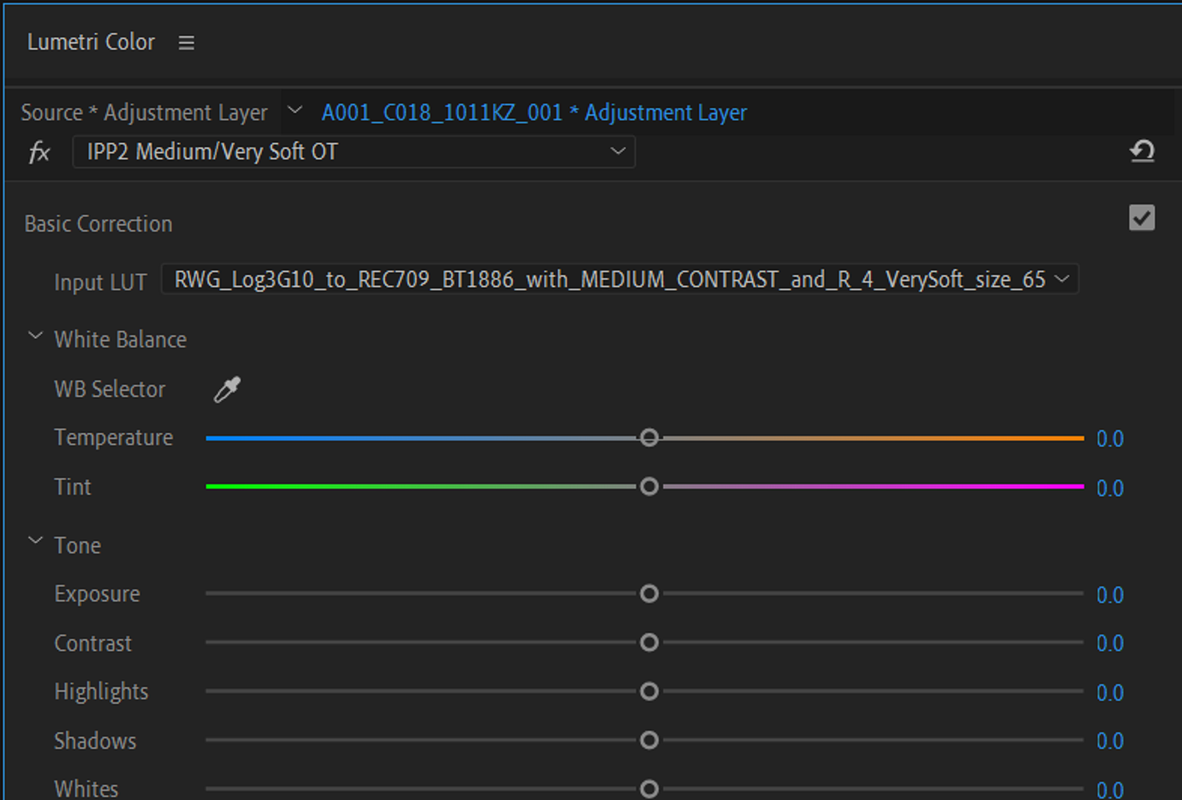1182x800 pixels.
Task: Click the Highlights label
Action: pyautogui.click(x=102, y=692)
